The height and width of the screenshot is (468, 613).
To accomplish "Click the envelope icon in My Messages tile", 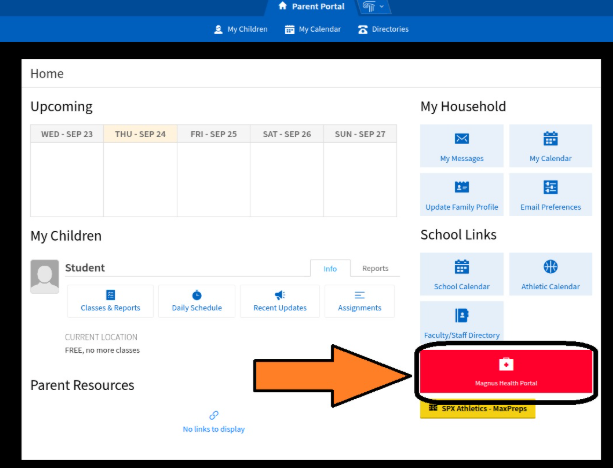I will [x=462, y=139].
